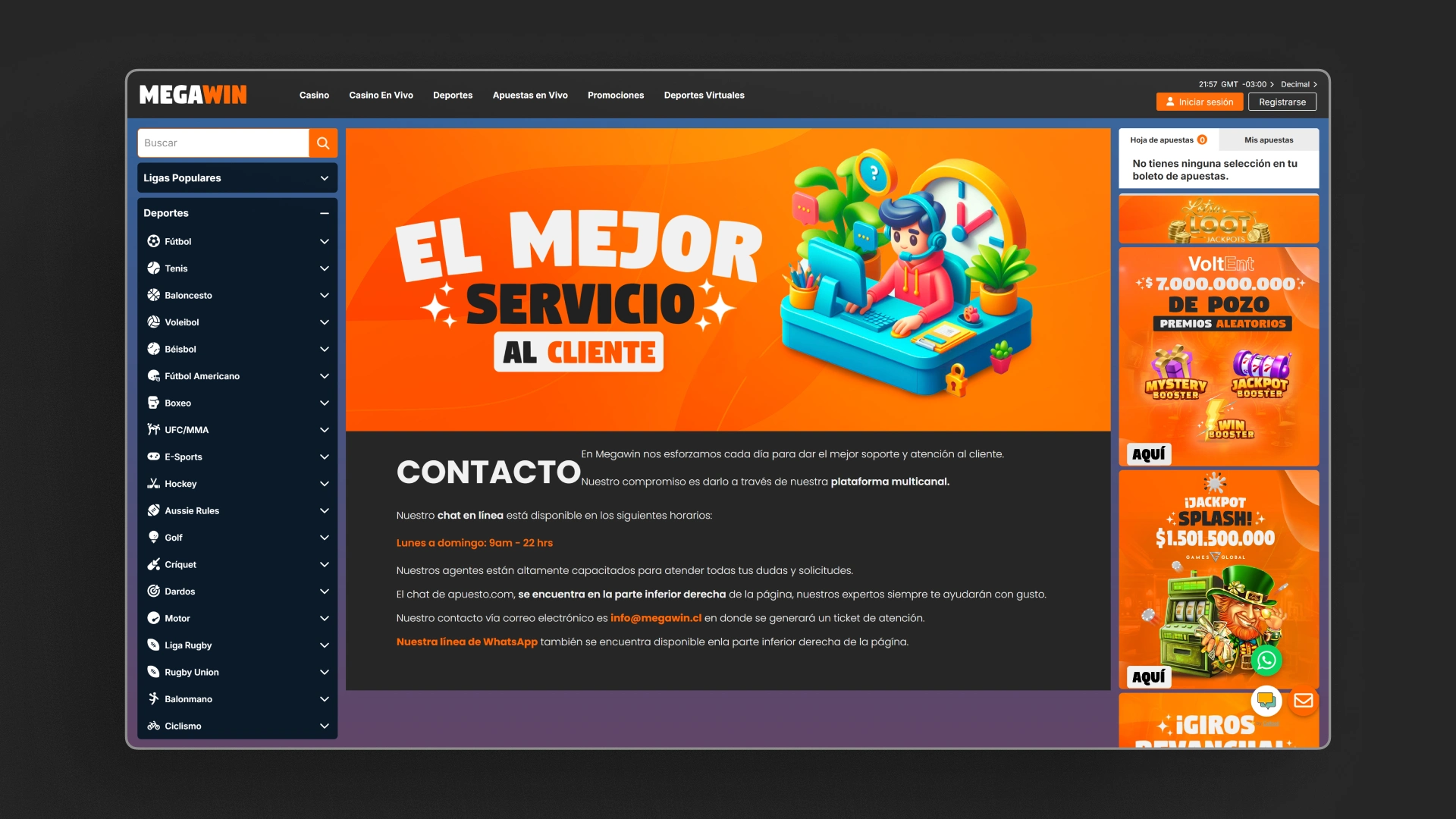Image resolution: width=1456 pixels, height=819 pixels.
Task: Click the Voleibol sport label
Action: [x=182, y=322]
